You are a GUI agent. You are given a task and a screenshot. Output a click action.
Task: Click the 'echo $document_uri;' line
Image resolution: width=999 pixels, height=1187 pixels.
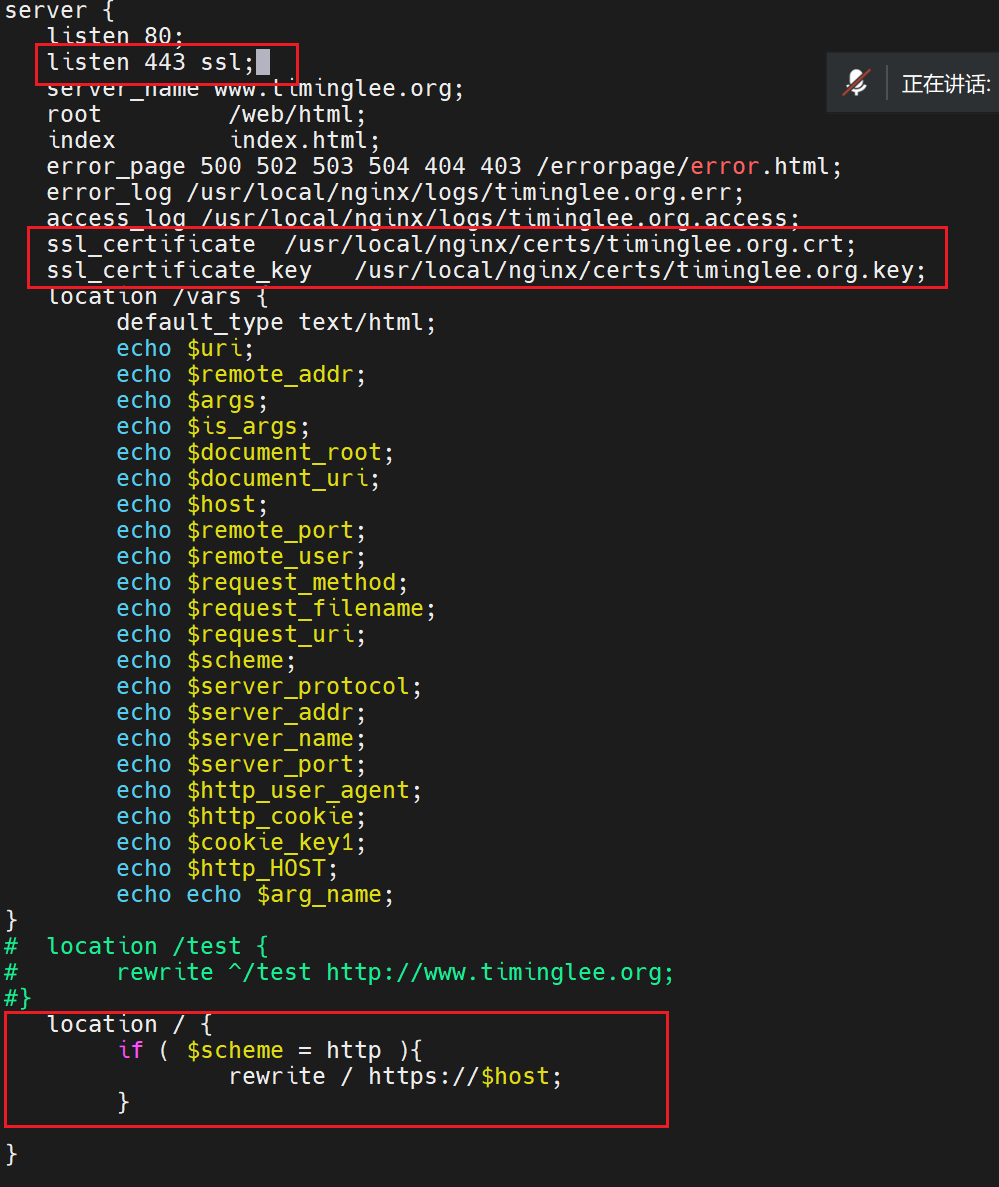[247, 478]
